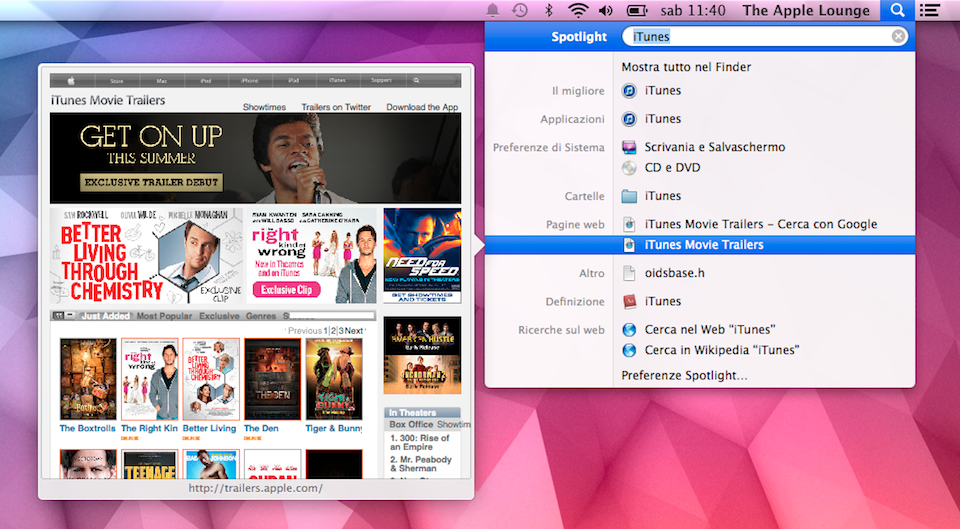The image size is (960, 529).
Task: Clear the Spotlight search field
Action: coord(898,37)
